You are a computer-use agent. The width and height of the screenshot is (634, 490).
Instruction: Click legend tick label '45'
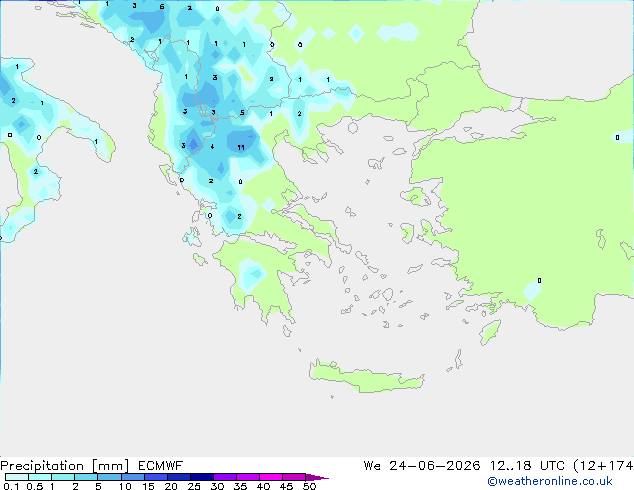coord(286,486)
